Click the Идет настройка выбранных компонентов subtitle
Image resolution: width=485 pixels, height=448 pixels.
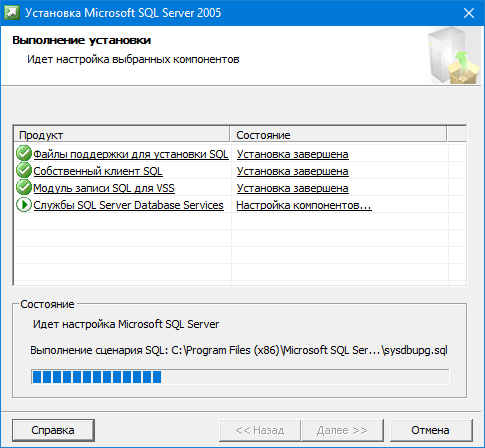133,59
